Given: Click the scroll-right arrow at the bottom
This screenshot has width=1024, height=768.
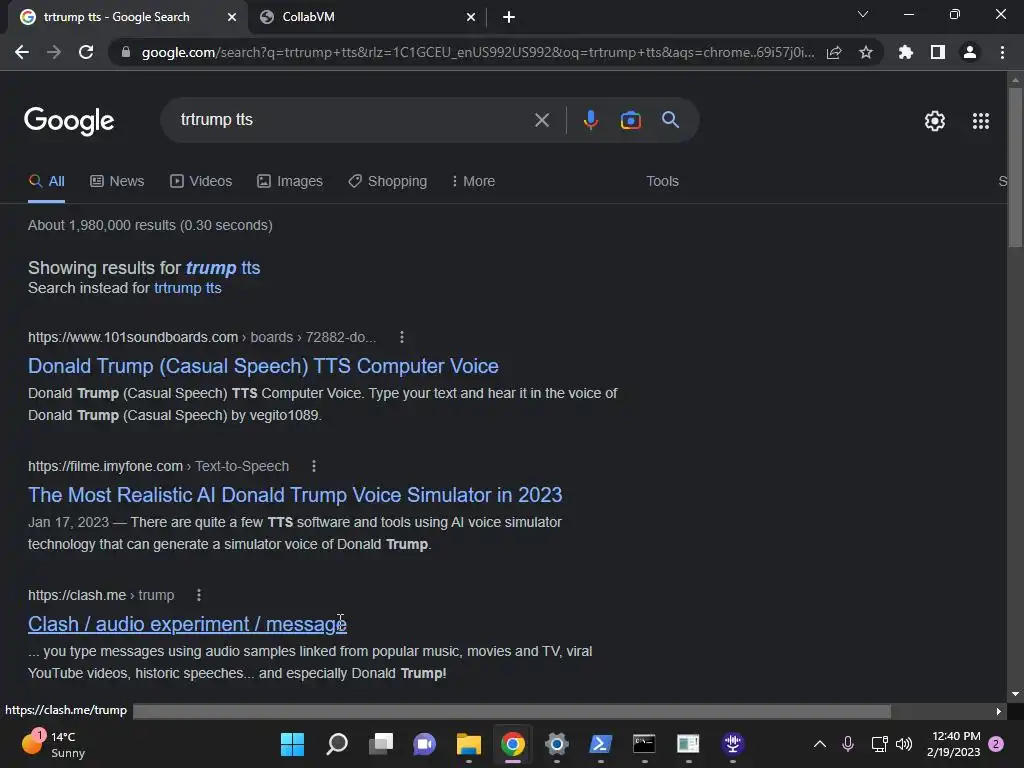Looking at the screenshot, I should [999, 711].
